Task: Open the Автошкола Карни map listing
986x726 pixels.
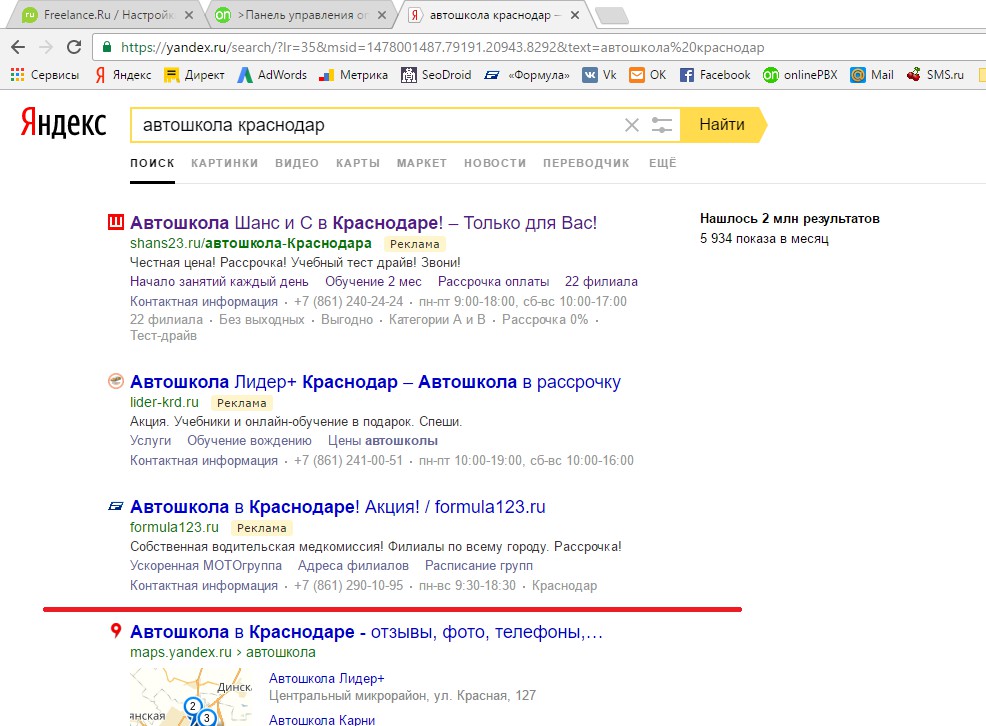Action: point(322,720)
